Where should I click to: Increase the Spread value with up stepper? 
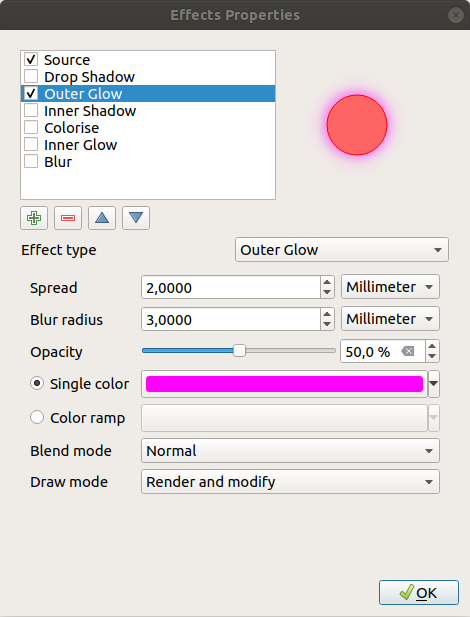pyautogui.click(x=327, y=282)
